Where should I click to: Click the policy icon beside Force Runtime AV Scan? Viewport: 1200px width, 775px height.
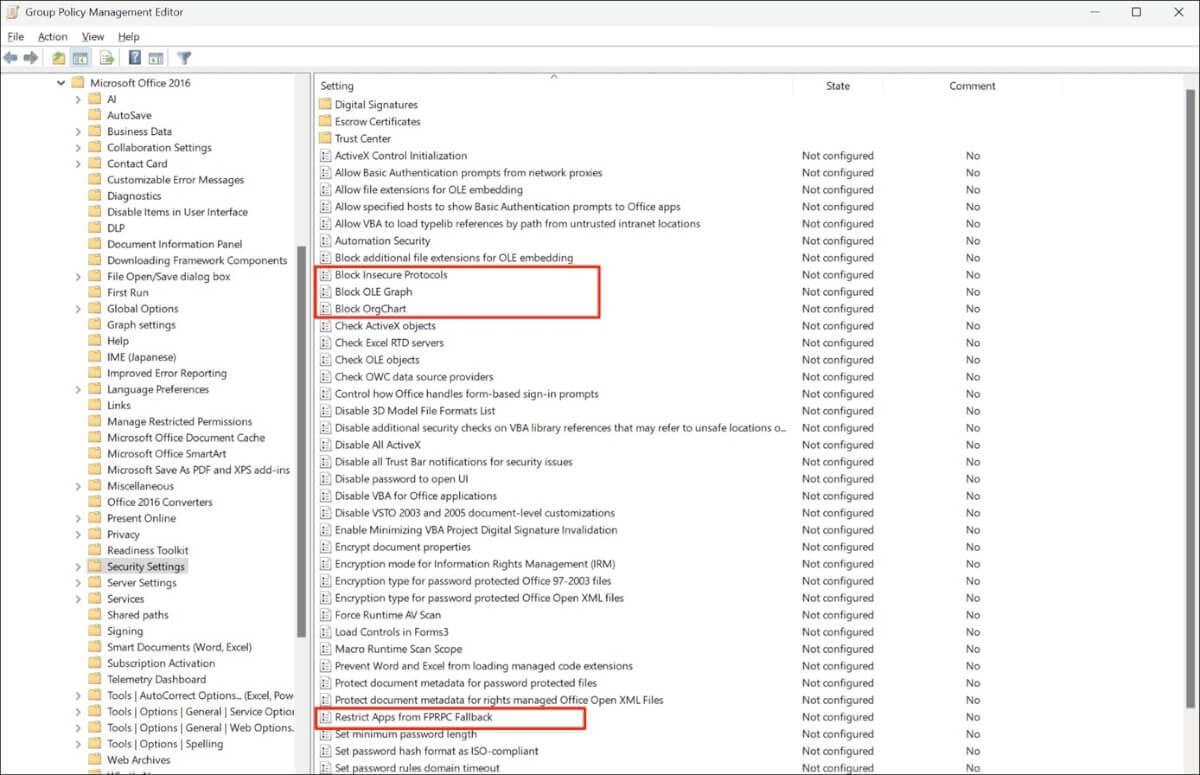325,614
